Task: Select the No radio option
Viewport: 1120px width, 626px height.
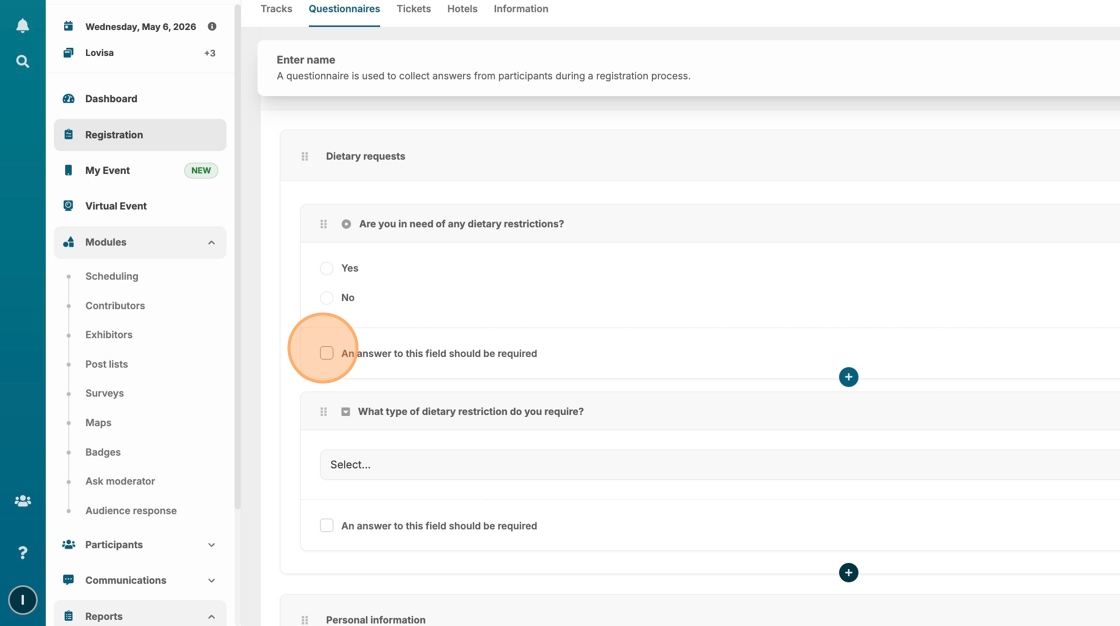Action: click(x=327, y=298)
